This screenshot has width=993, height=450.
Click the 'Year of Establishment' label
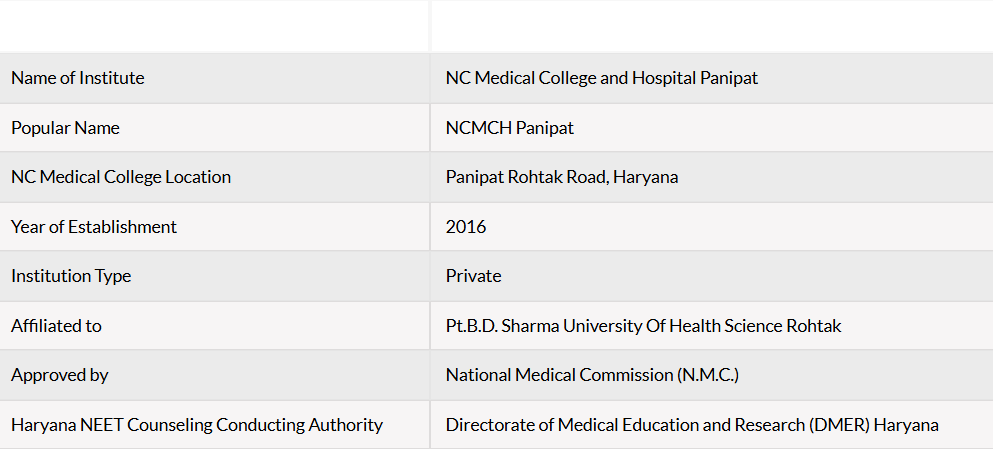click(94, 227)
